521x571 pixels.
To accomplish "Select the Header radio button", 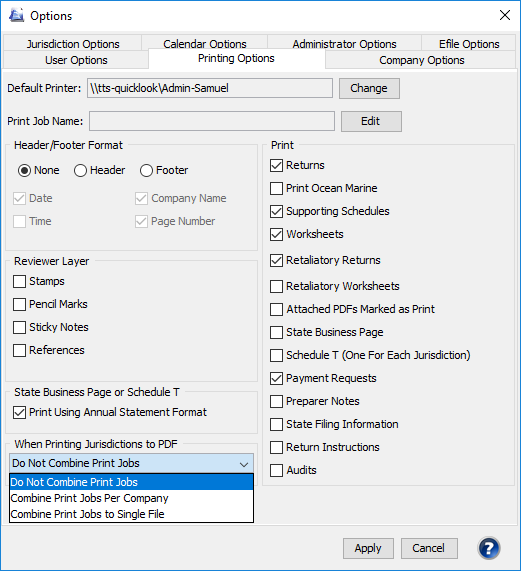I will pyautogui.click(x=80, y=170).
